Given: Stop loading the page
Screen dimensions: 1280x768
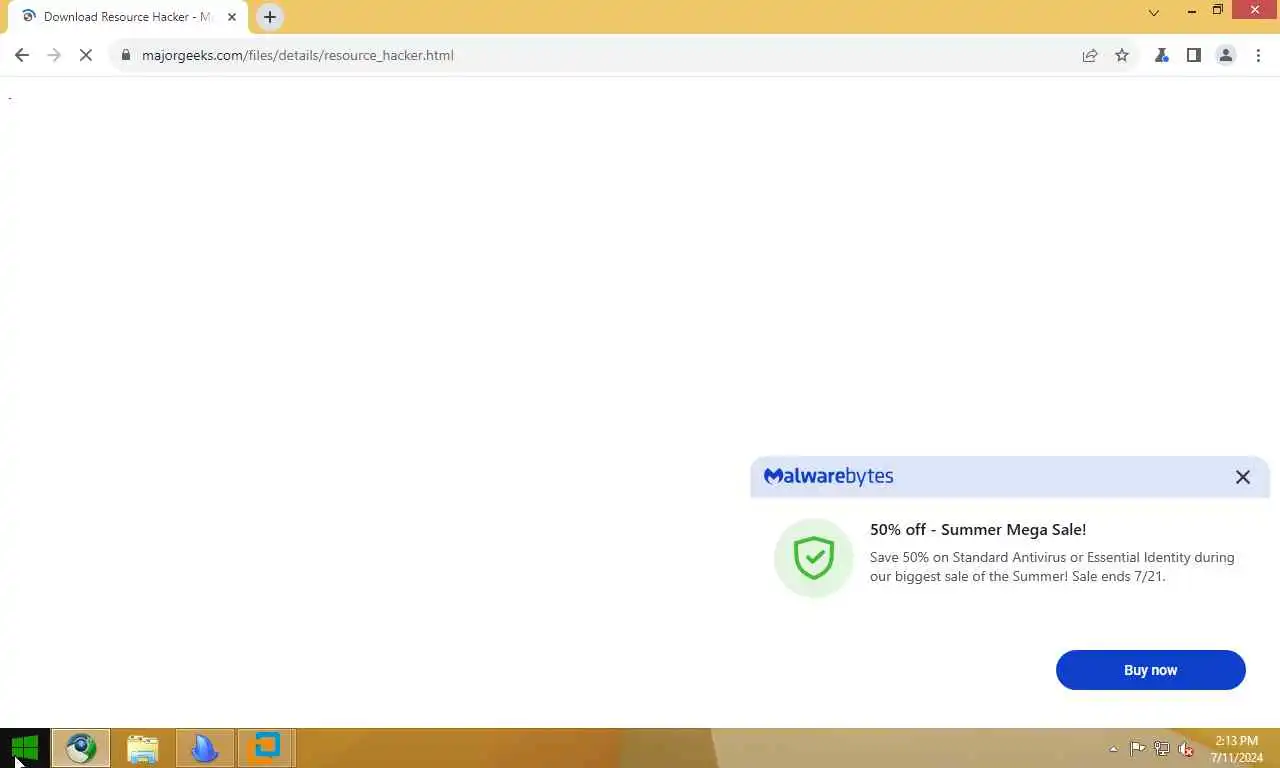Looking at the screenshot, I should [x=86, y=55].
